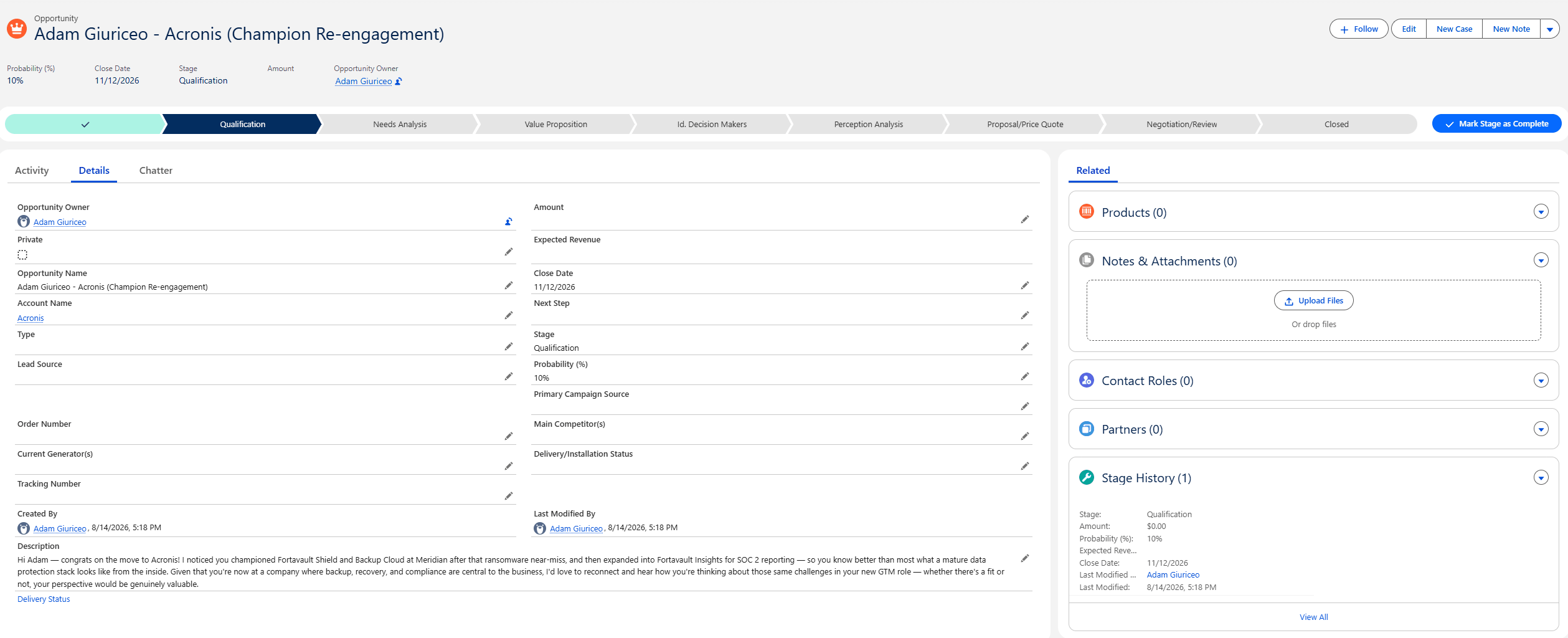The image size is (1568, 638).
Task: Edit Account Name with pencil icon
Action: click(x=509, y=315)
